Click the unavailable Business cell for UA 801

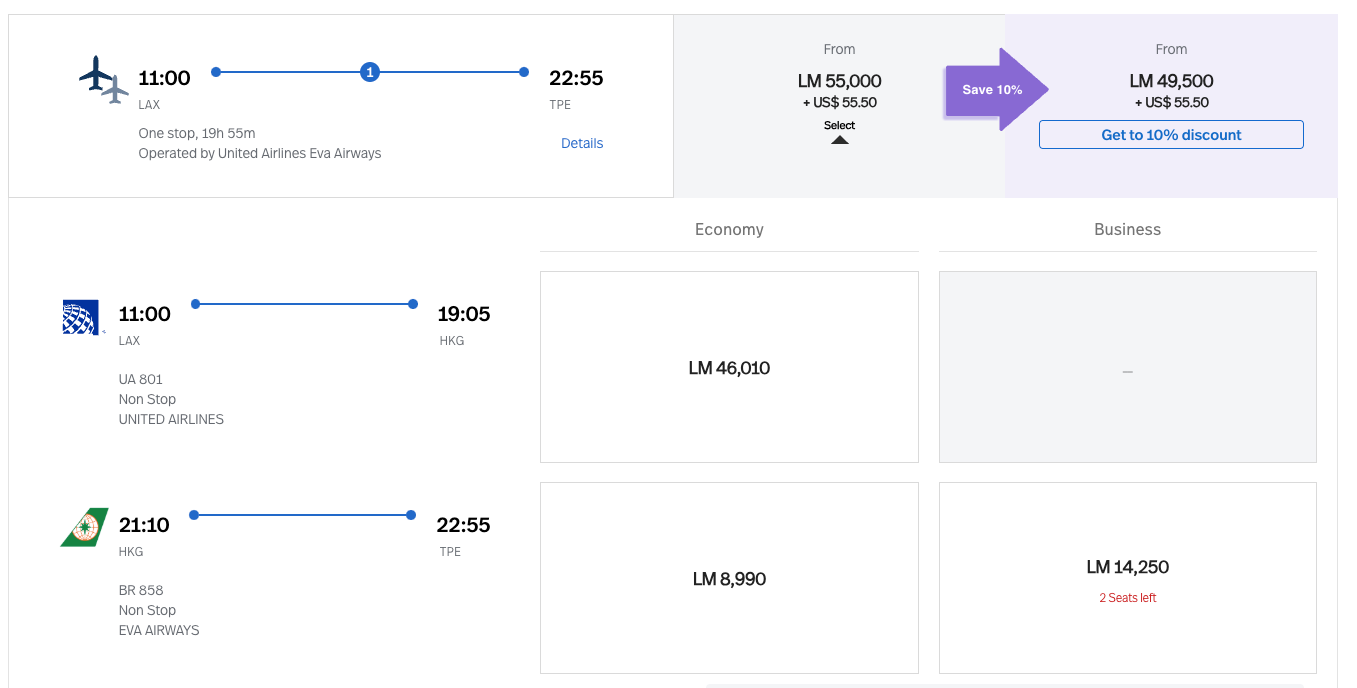click(x=1128, y=367)
